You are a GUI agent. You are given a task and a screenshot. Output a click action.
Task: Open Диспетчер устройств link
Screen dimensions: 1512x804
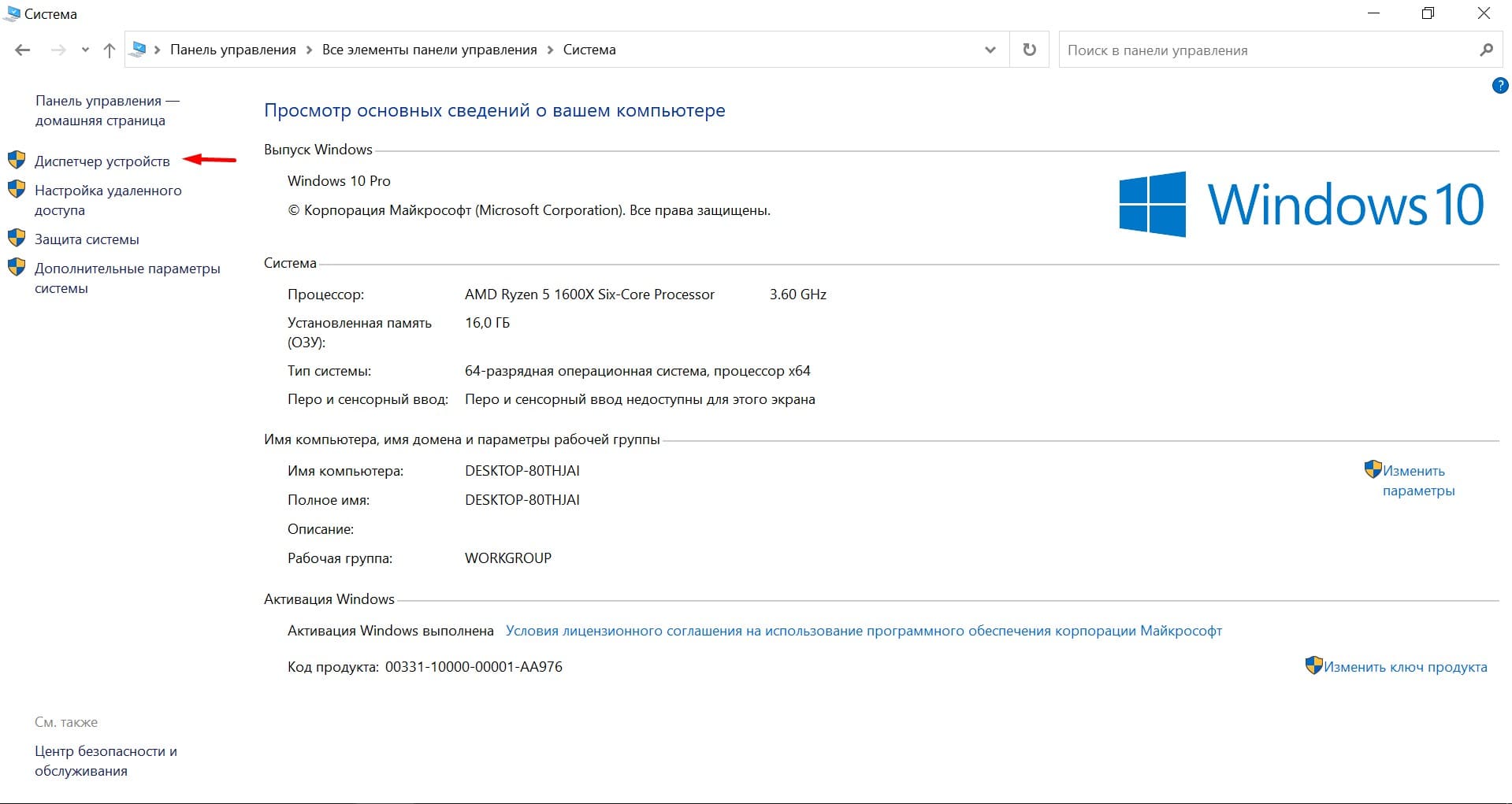tap(102, 161)
